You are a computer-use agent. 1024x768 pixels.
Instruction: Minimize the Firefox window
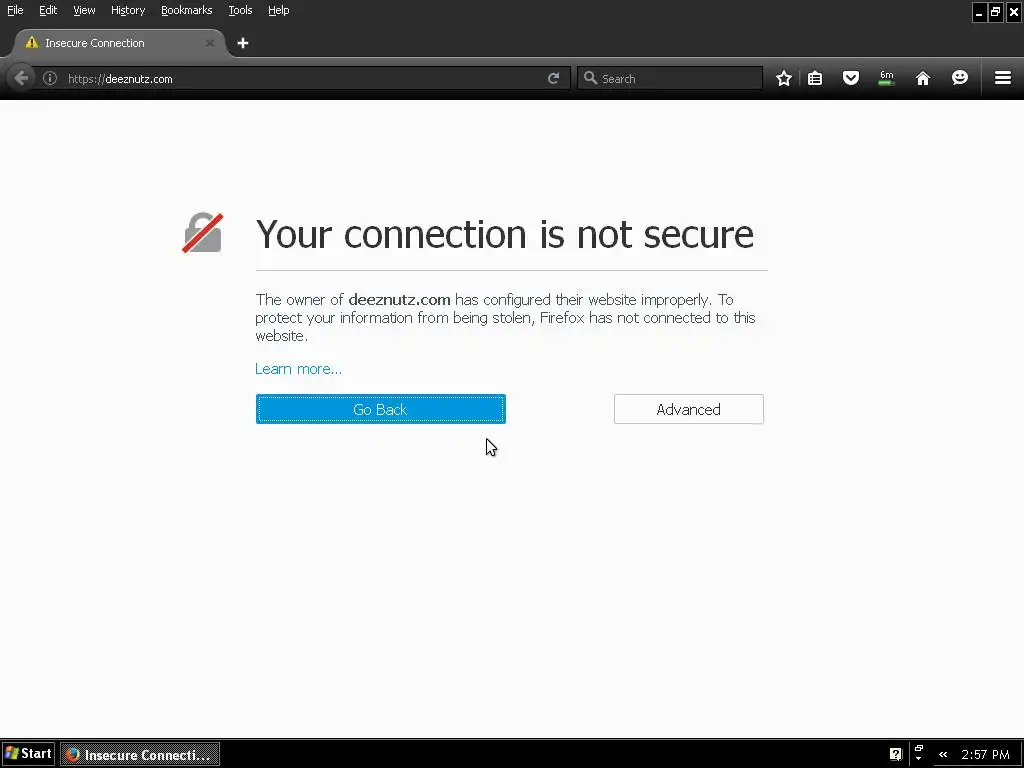tap(979, 12)
